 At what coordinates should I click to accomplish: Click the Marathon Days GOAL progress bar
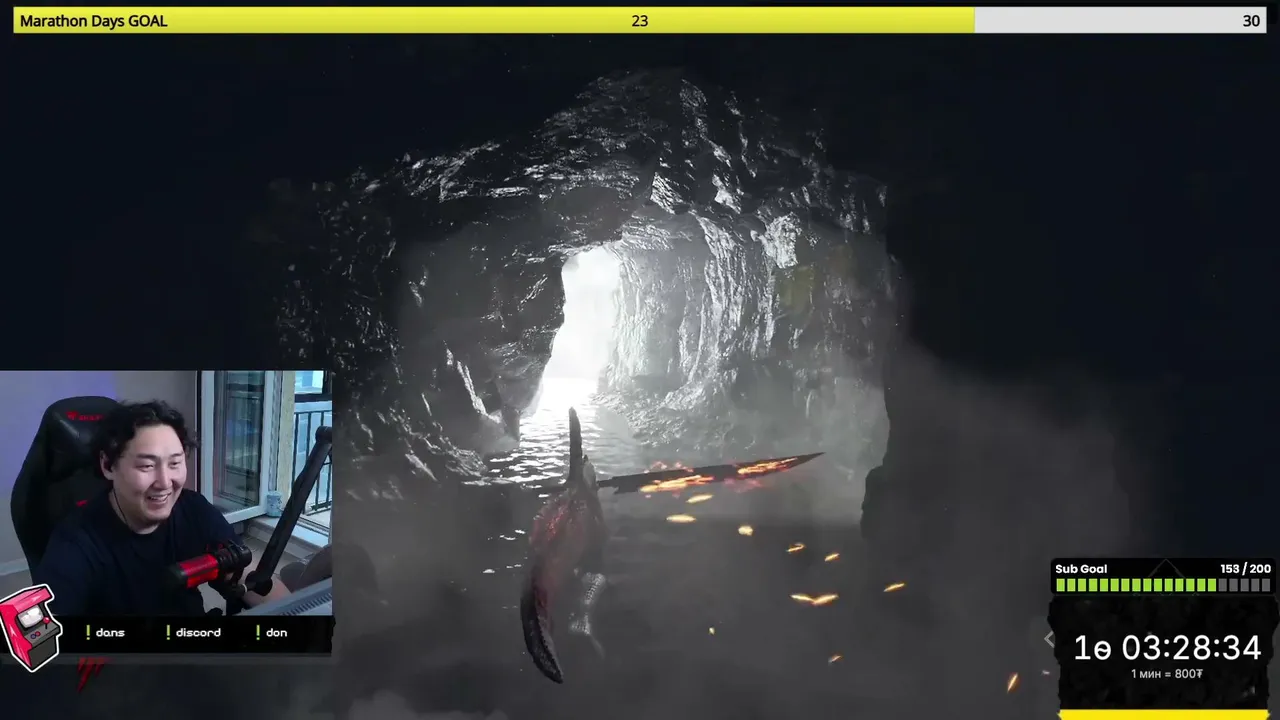pos(640,20)
